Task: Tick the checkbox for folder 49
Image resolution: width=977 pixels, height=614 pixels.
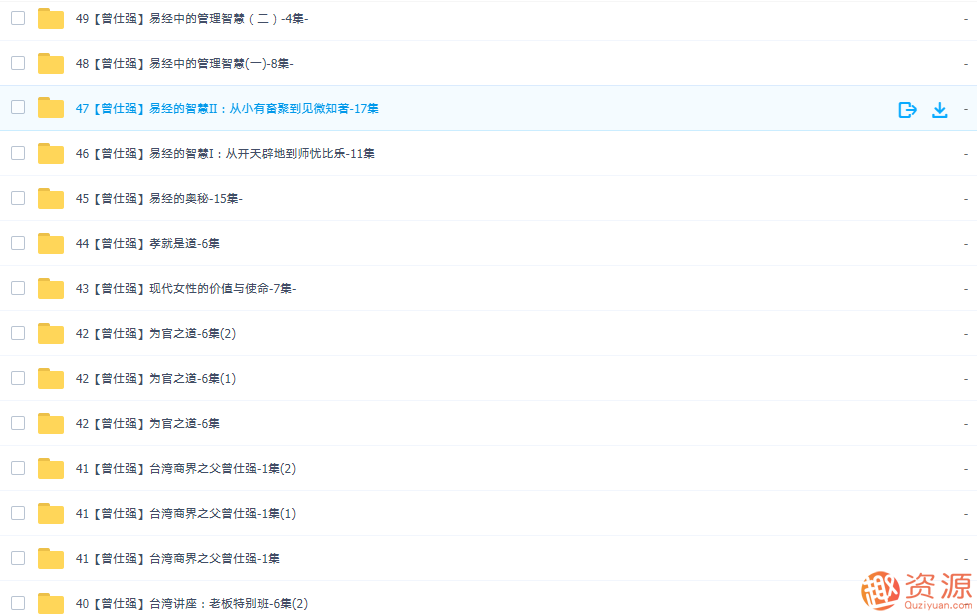Action: (17, 18)
